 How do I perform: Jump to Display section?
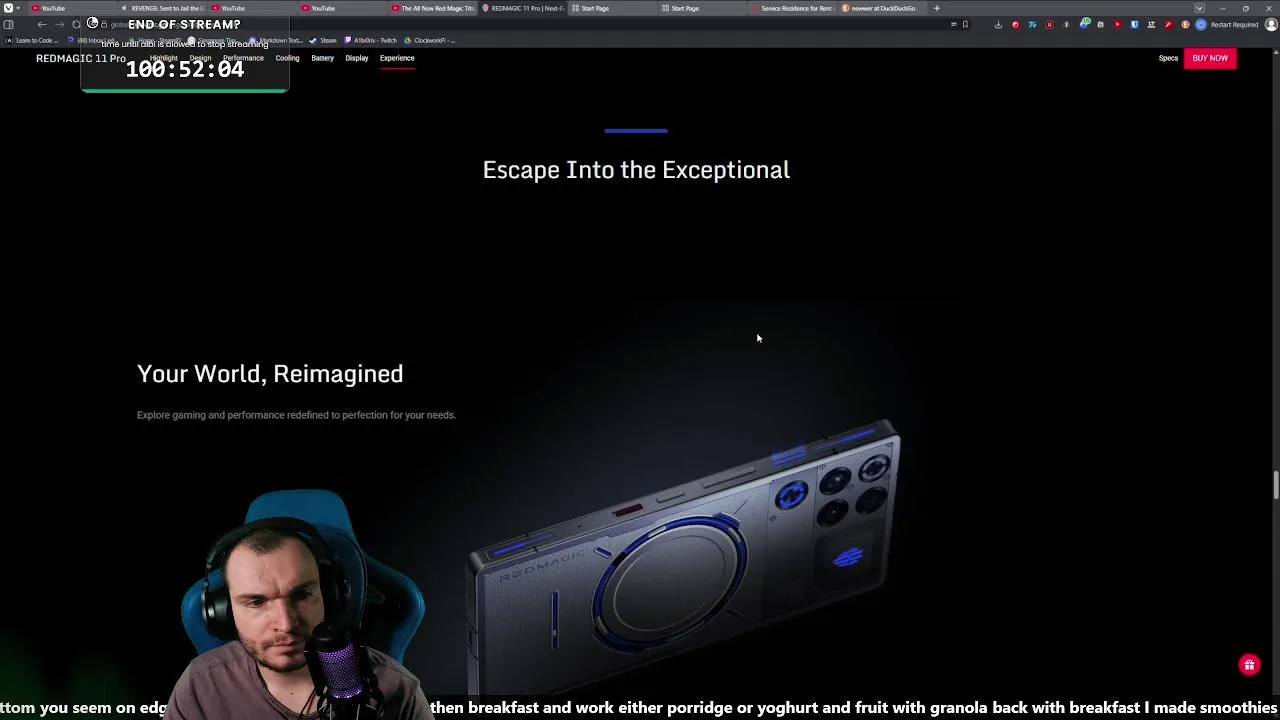pyautogui.click(x=357, y=58)
